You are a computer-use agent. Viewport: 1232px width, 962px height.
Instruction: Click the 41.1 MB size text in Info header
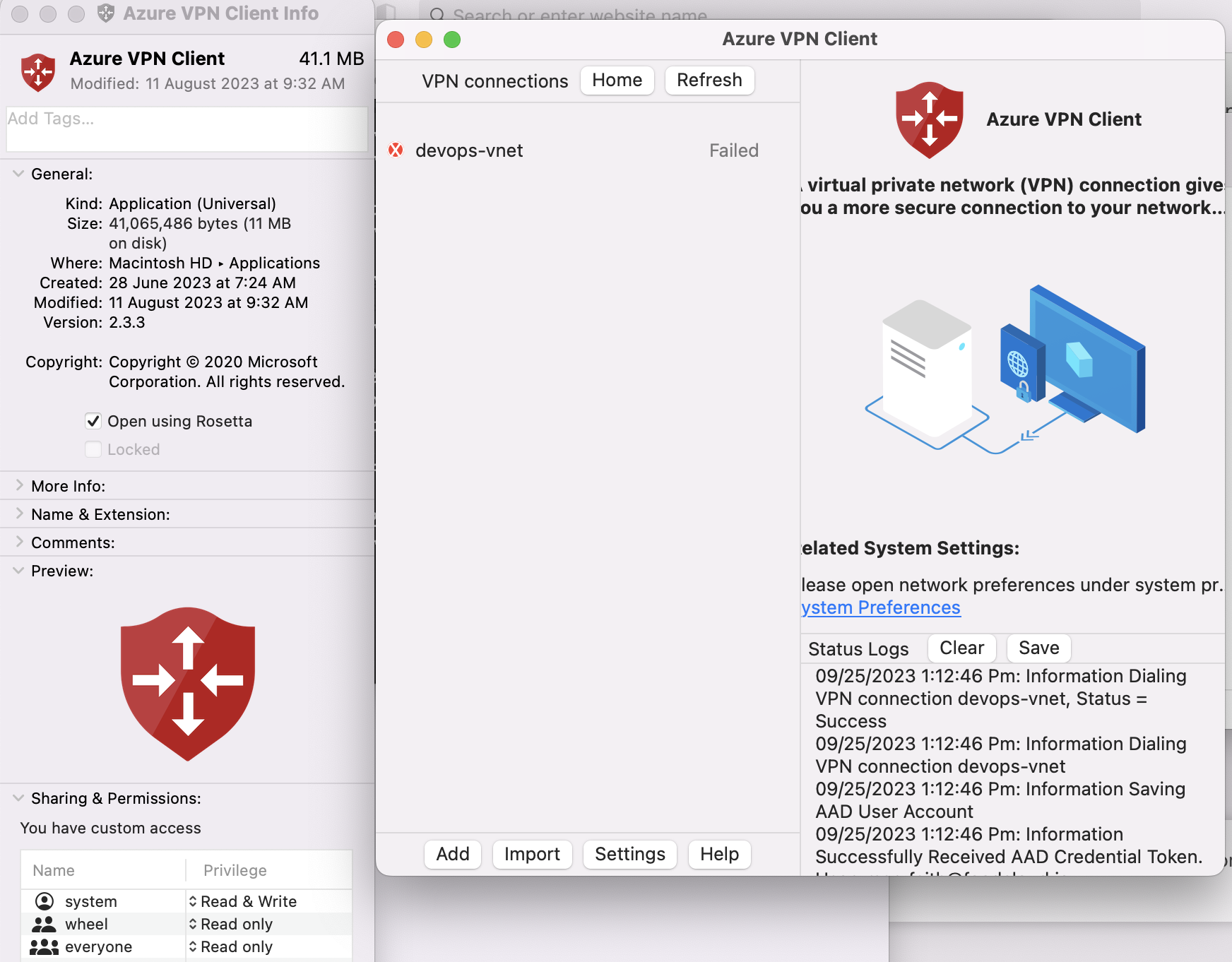pos(331,59)
